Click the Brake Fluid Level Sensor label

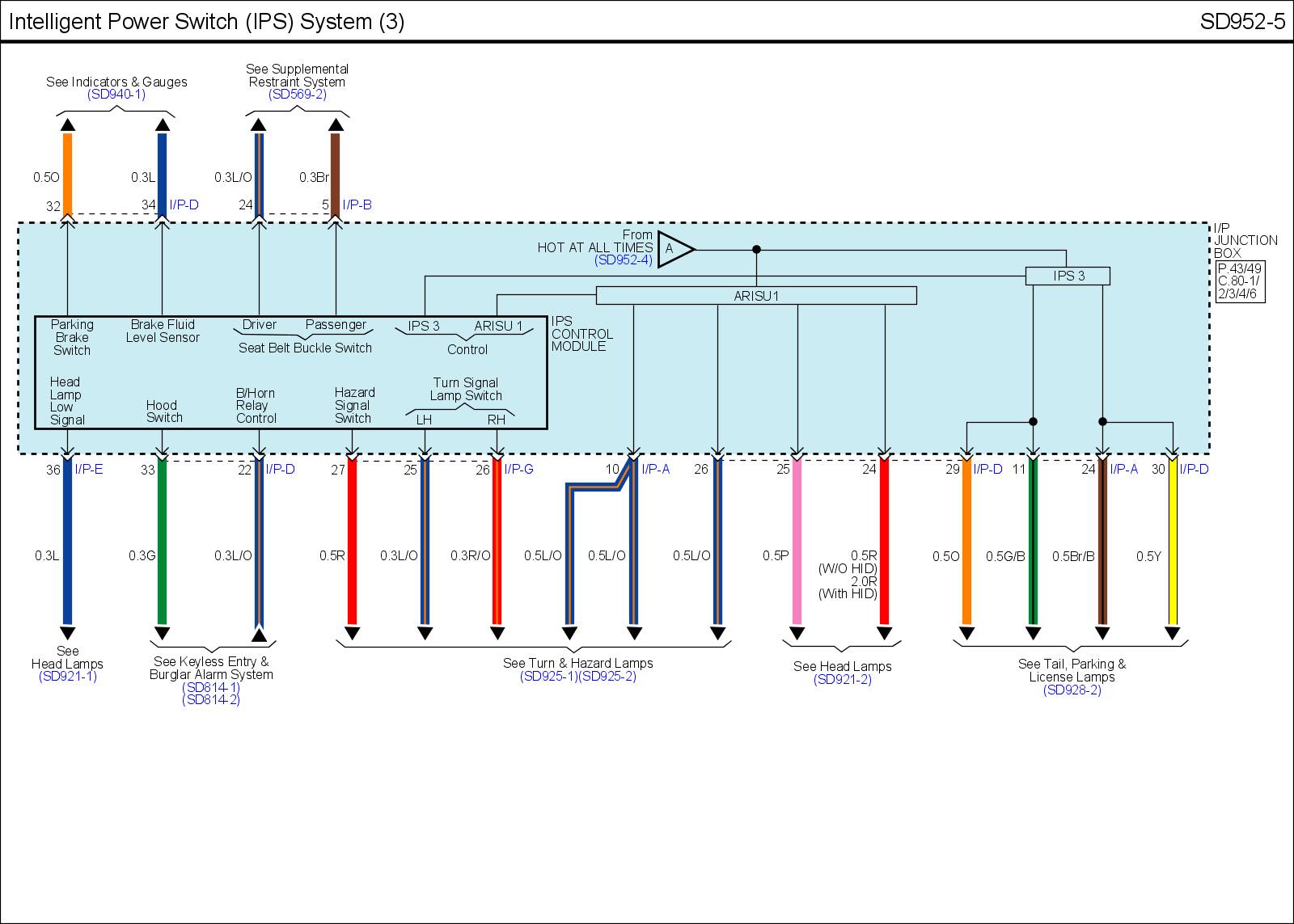pyautogui.click(x=163, y=331)
